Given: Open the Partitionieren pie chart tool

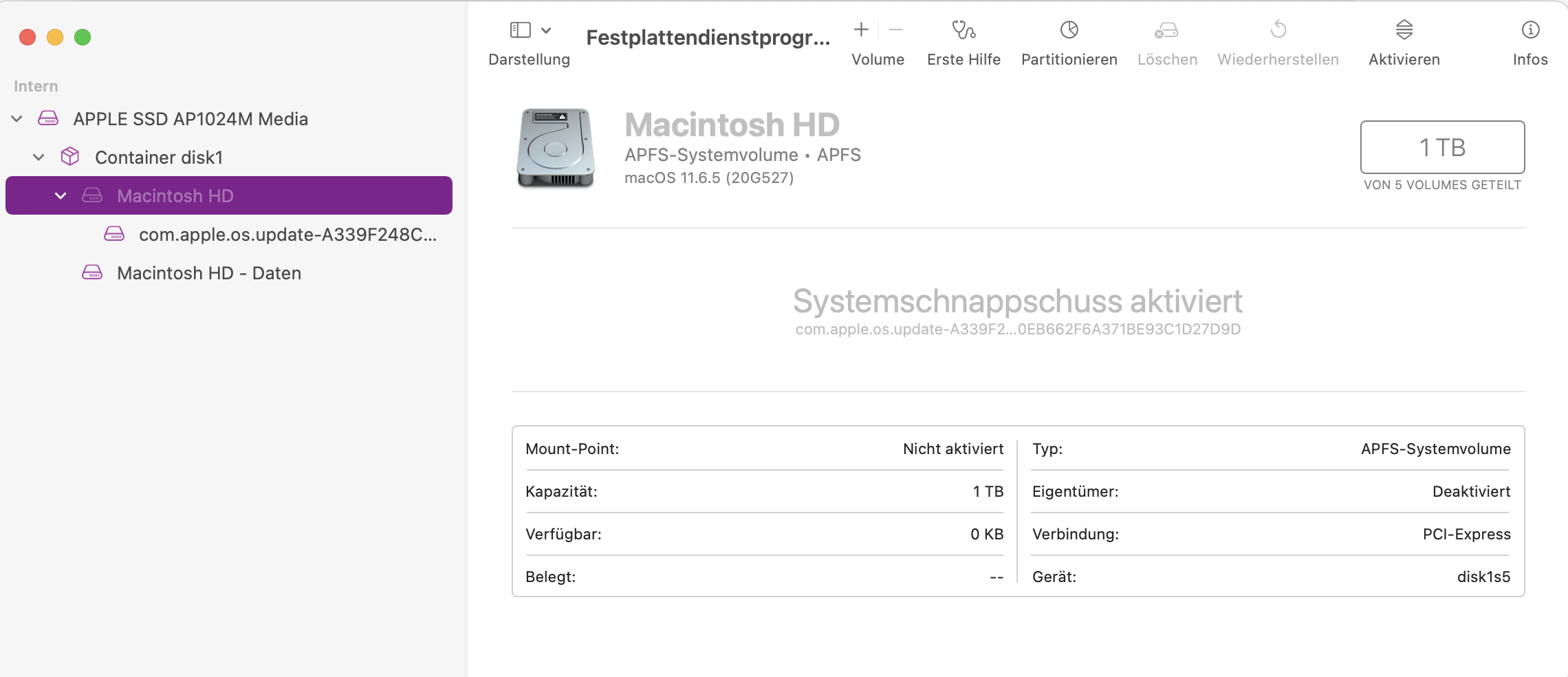Looking at the screenshot, I should click(1069, 30).
